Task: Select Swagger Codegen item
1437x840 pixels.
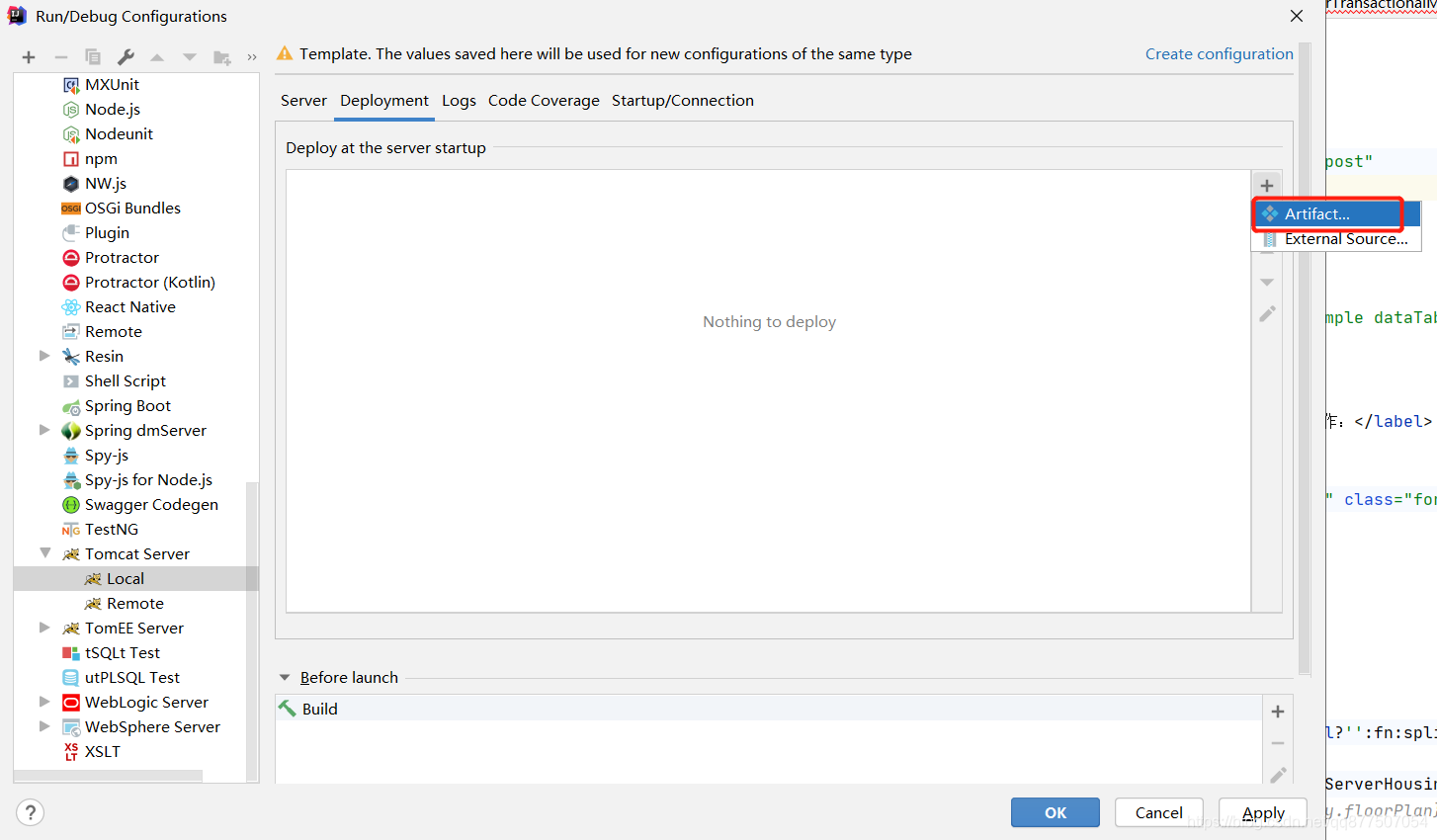Action: pos(151,505)
